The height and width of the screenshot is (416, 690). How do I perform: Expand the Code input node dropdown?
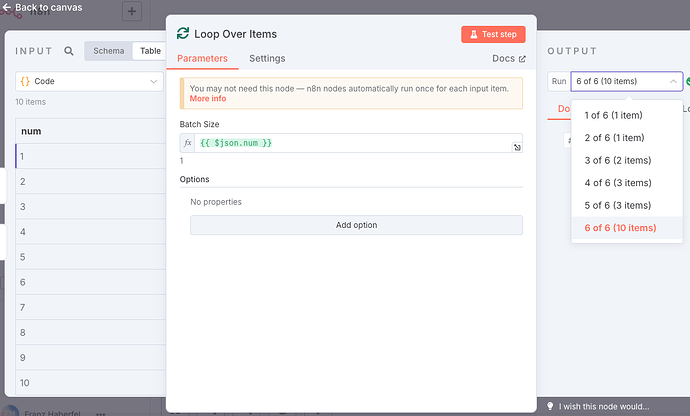click(89, 81)
